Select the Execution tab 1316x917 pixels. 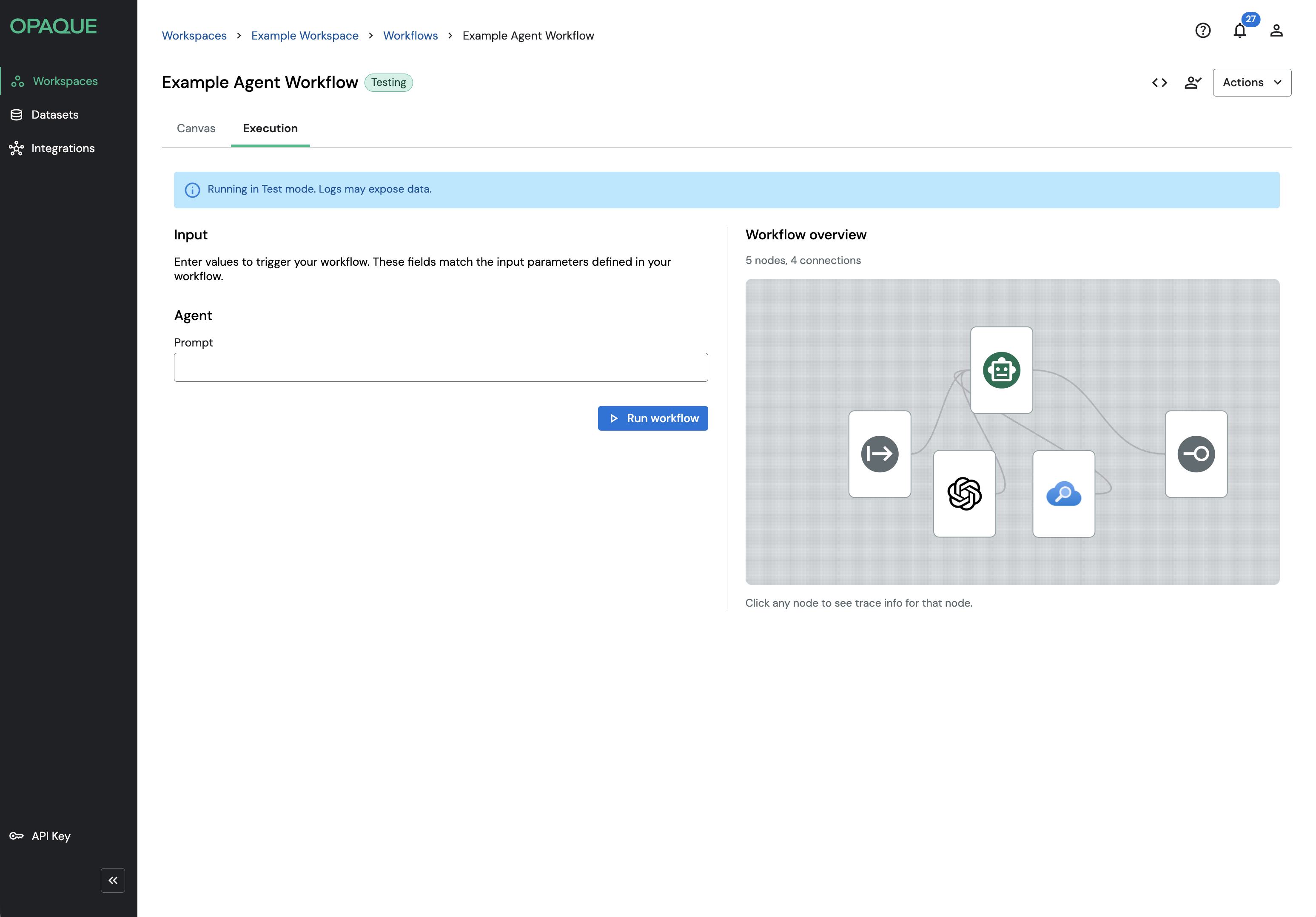(x=270, y=128)
